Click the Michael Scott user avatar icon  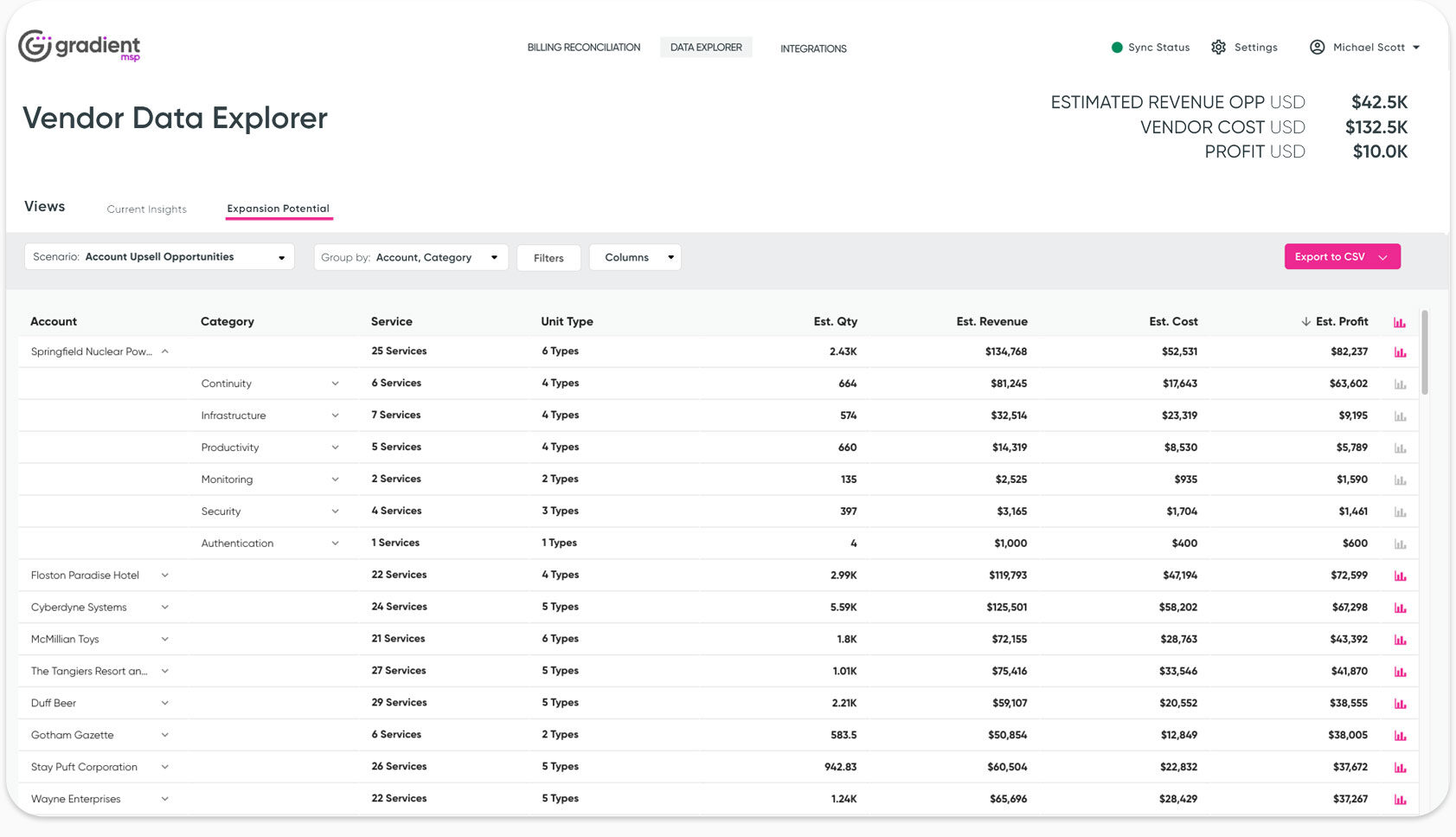pyautogui.click(x=1317, y=48)
